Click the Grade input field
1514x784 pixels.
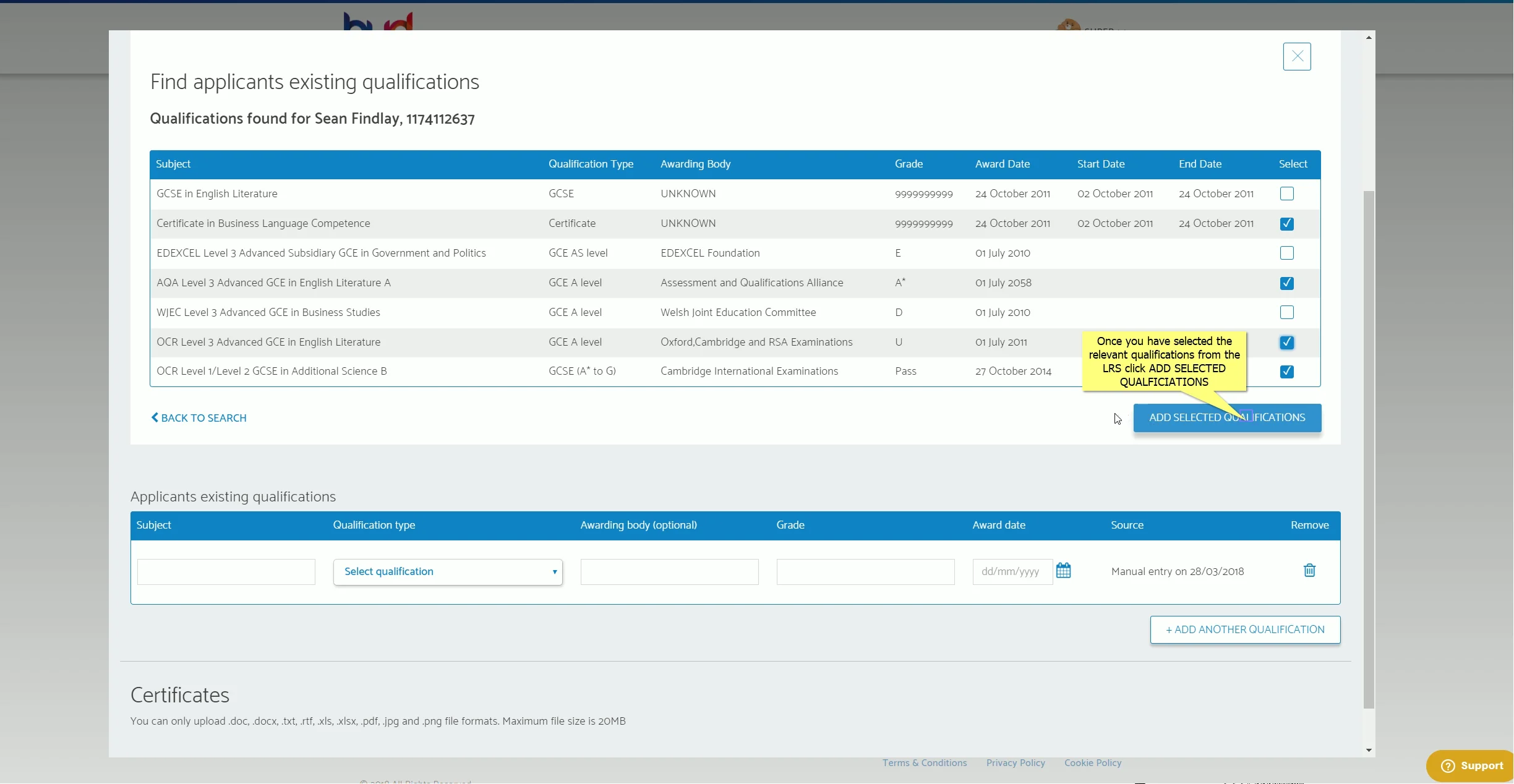point(865,571)
